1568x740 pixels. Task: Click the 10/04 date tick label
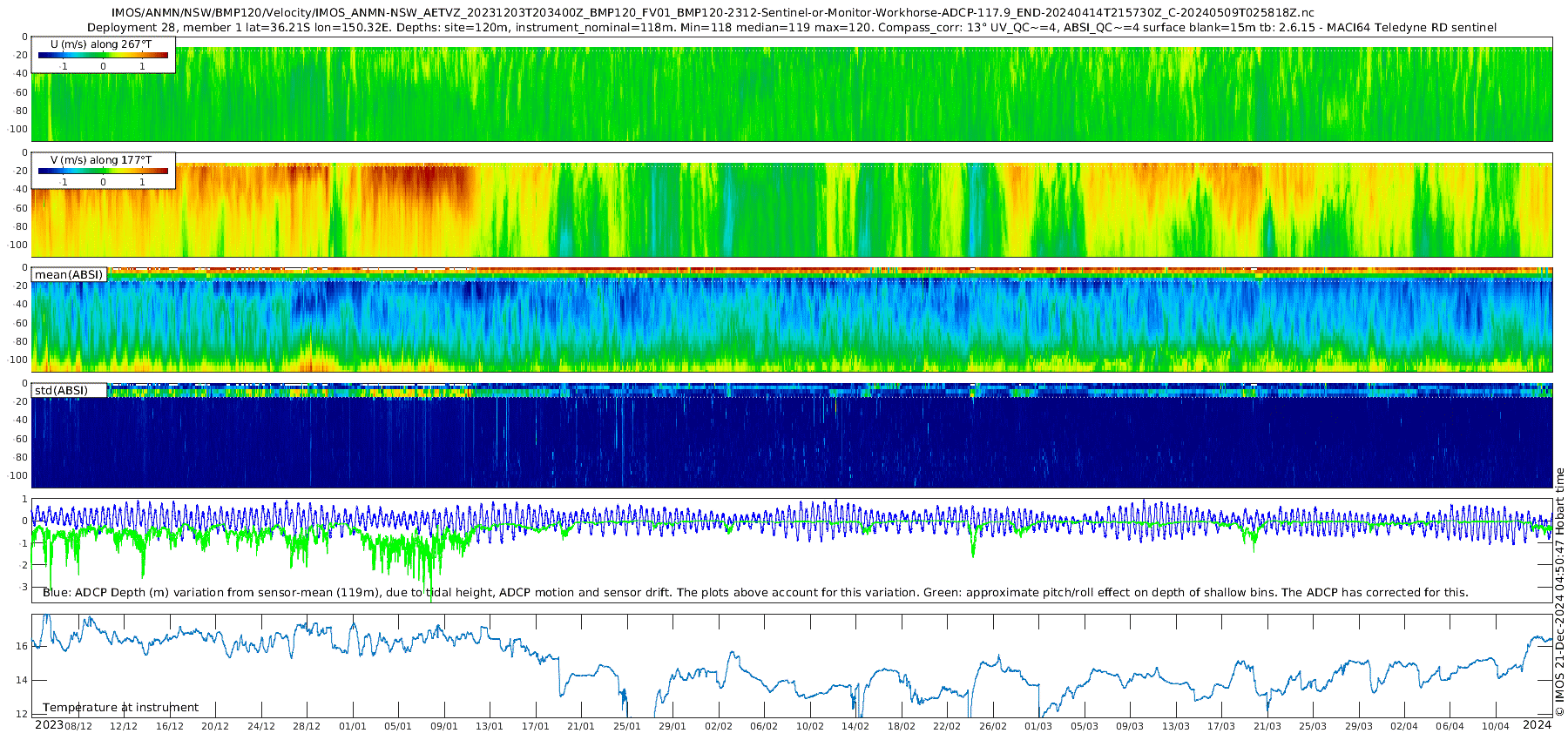coord(1496,726)
